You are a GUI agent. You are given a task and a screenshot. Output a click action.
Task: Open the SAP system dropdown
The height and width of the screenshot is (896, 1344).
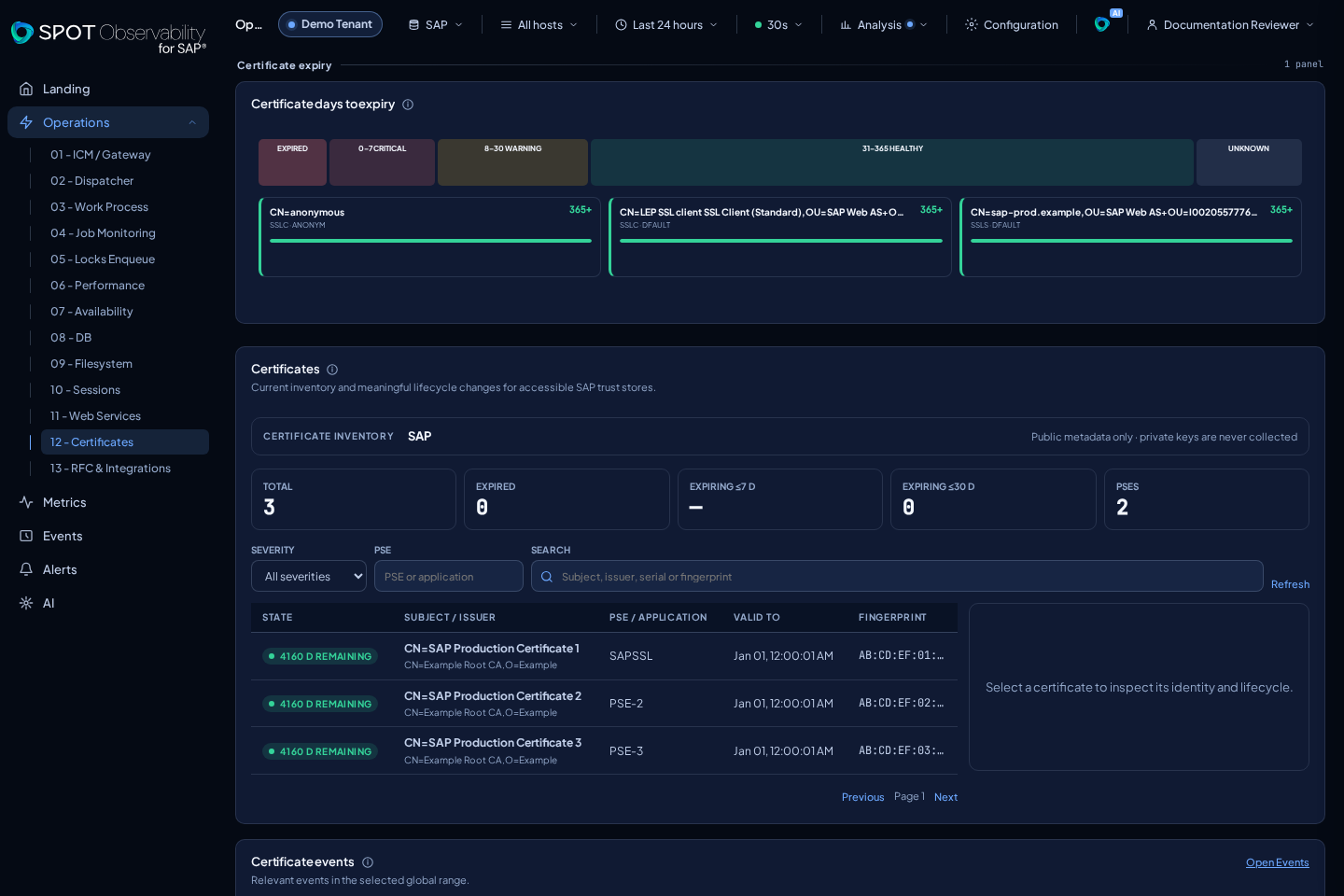click(436, 25)
